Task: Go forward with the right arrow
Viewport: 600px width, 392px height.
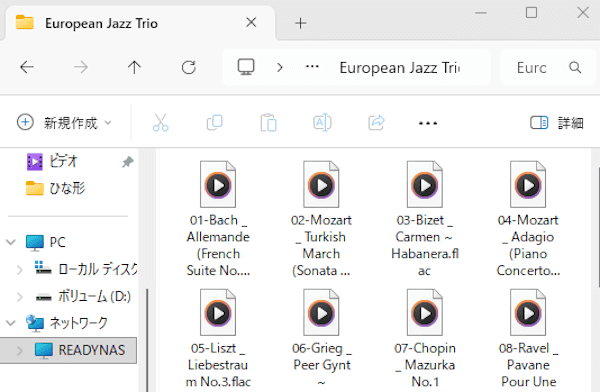Action: coord(80,67)
